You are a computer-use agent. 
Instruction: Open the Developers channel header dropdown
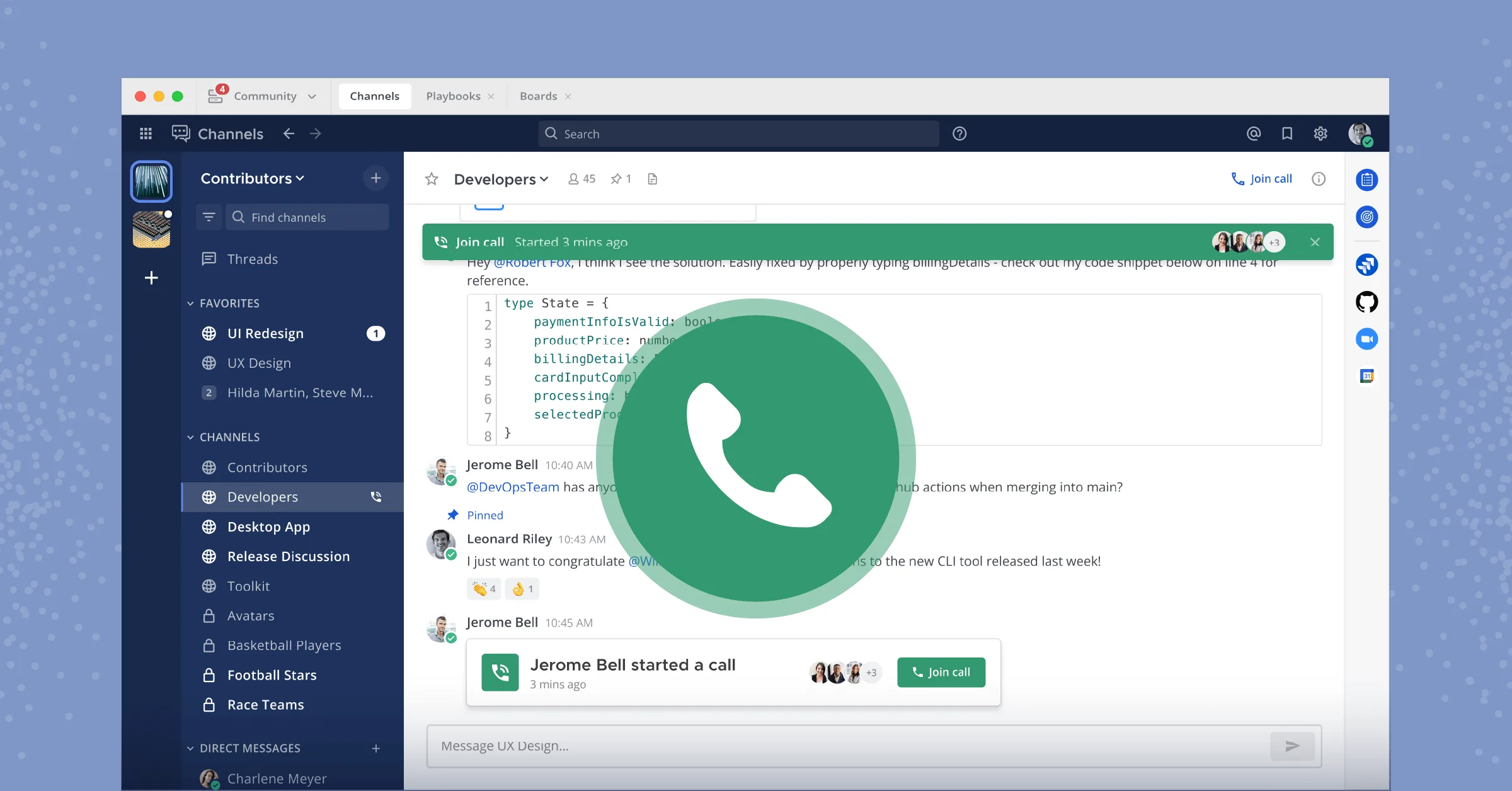coord(501,179)
